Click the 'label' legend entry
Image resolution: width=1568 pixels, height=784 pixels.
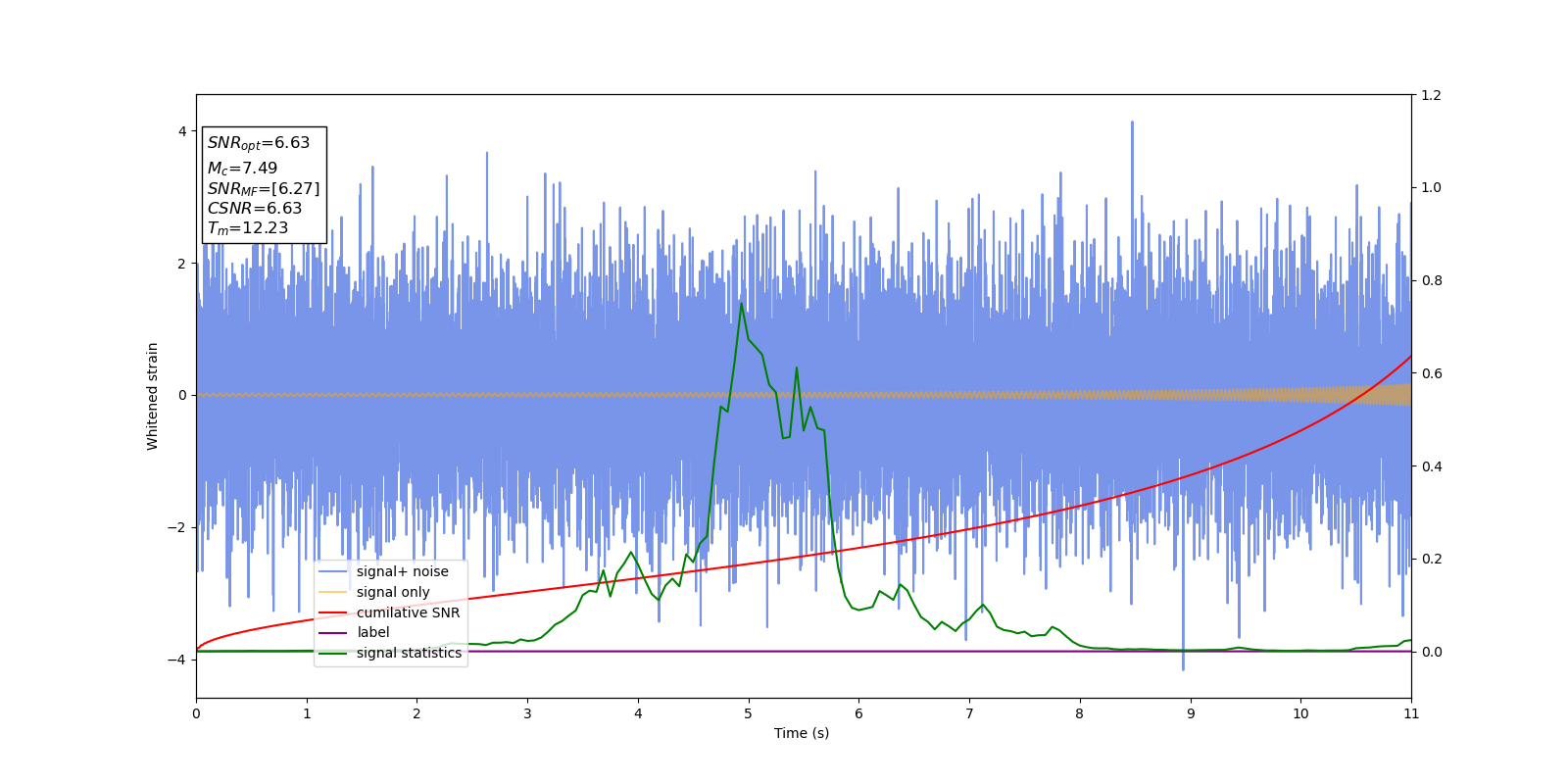(x=354, y=632)
